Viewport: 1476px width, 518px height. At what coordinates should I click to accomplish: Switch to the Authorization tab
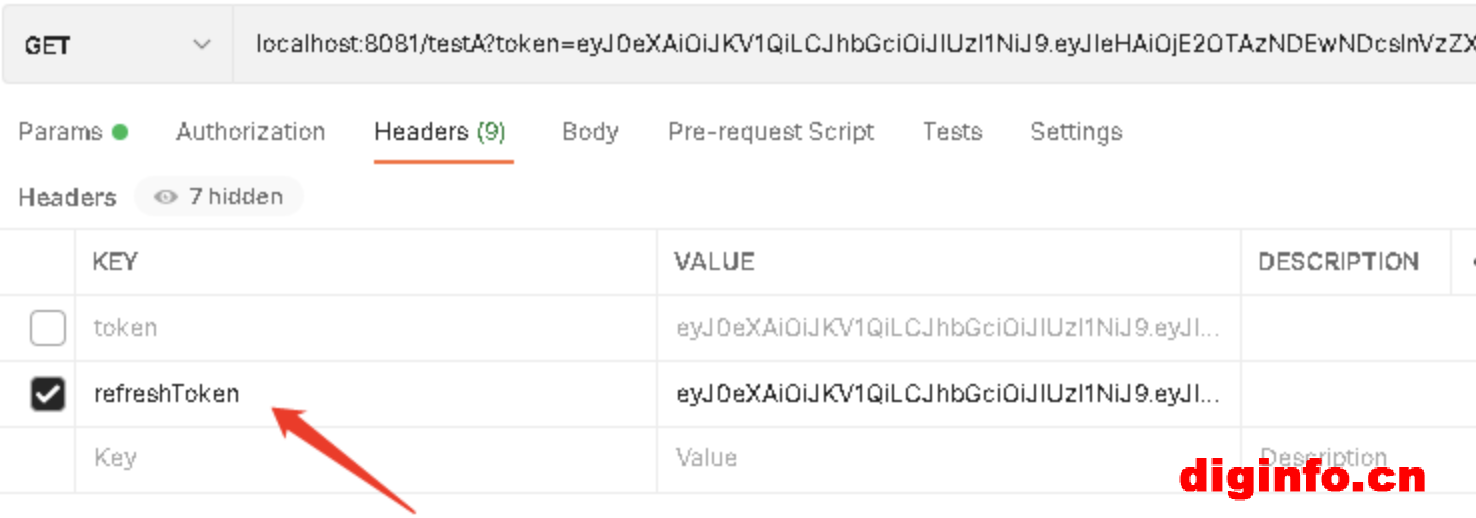coord(250,132)
